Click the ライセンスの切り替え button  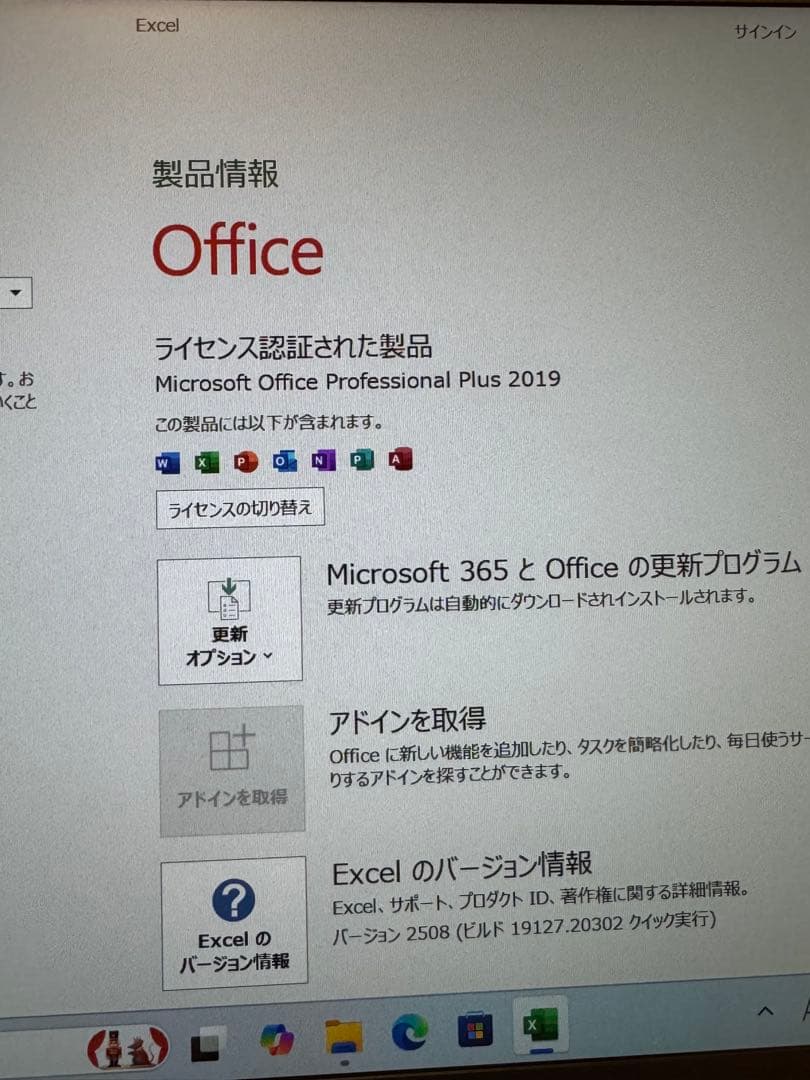click(240, 508)
